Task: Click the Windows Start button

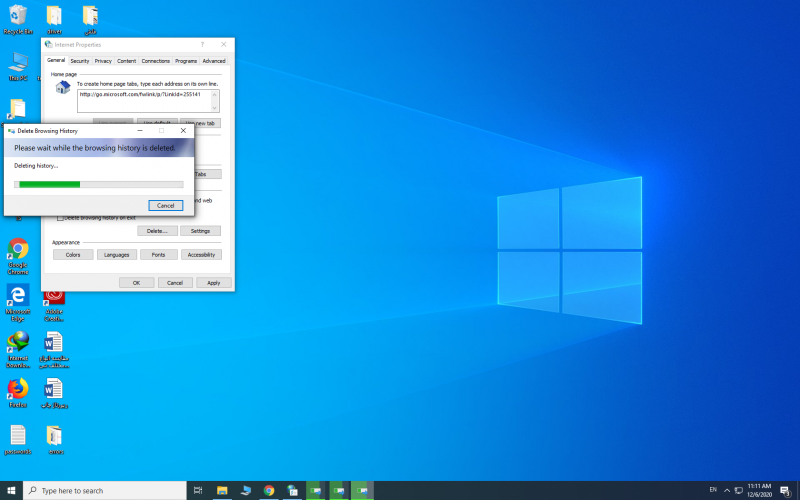Action: (x=11, y=491)
